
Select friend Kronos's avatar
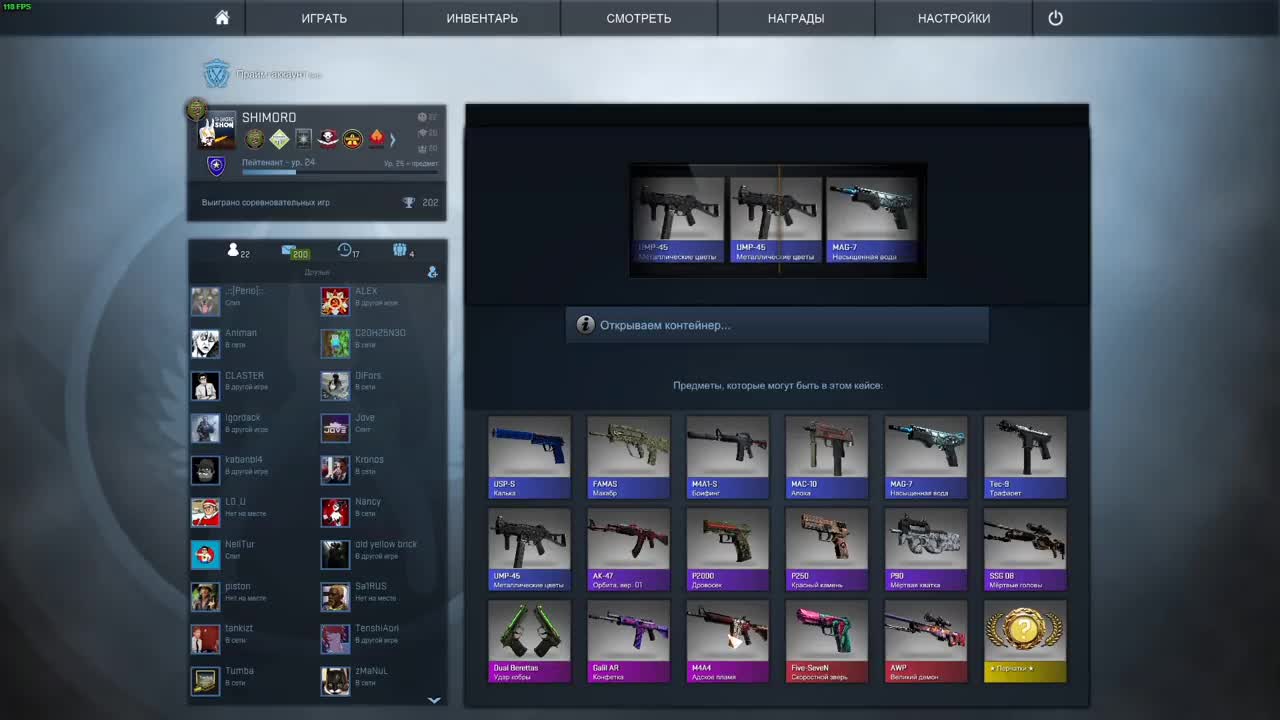coord(335,470)
